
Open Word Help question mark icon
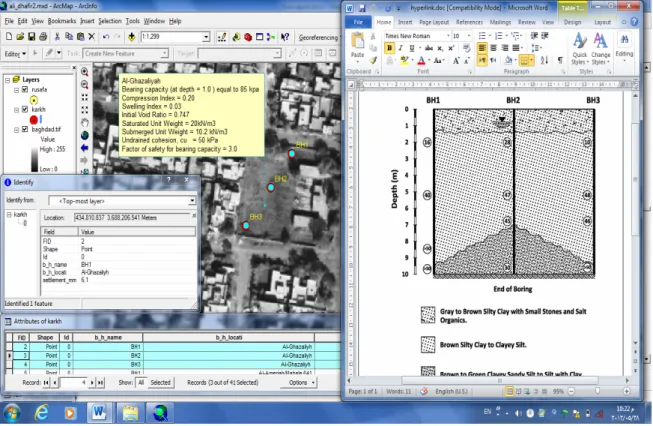click(x=634, y=22)
